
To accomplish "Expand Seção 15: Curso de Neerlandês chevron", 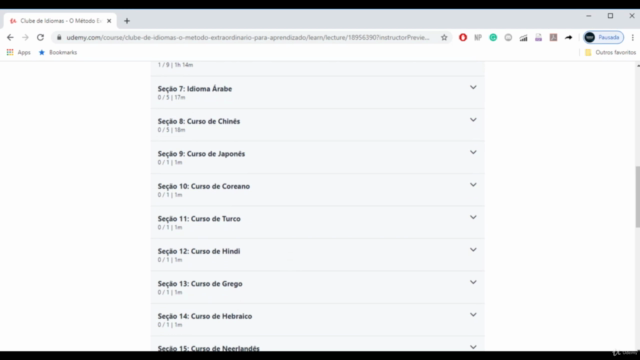I will pyautogui.click(x=473, y=347).
